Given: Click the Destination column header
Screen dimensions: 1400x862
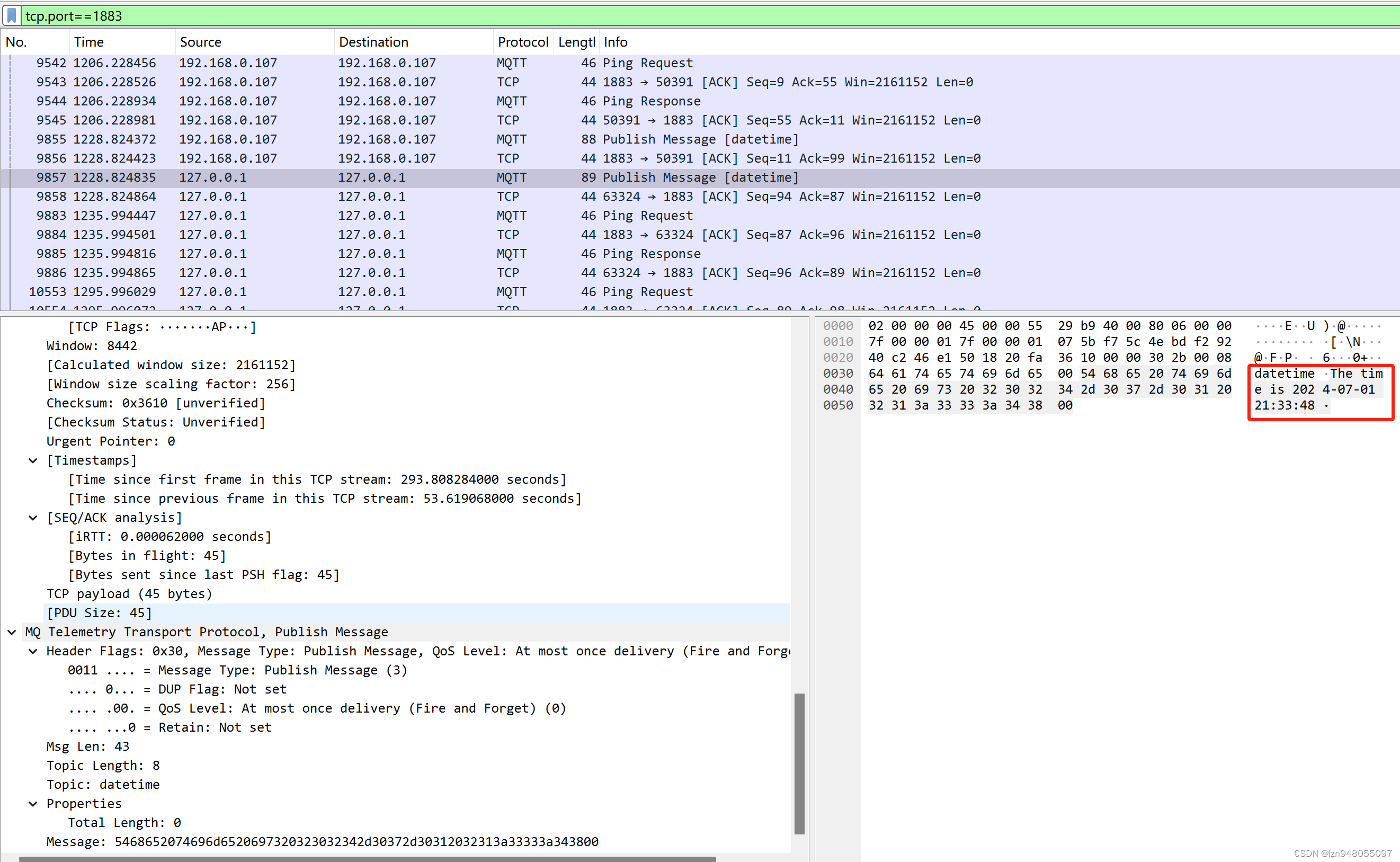Looking at the screenshot, I should 373,42.
